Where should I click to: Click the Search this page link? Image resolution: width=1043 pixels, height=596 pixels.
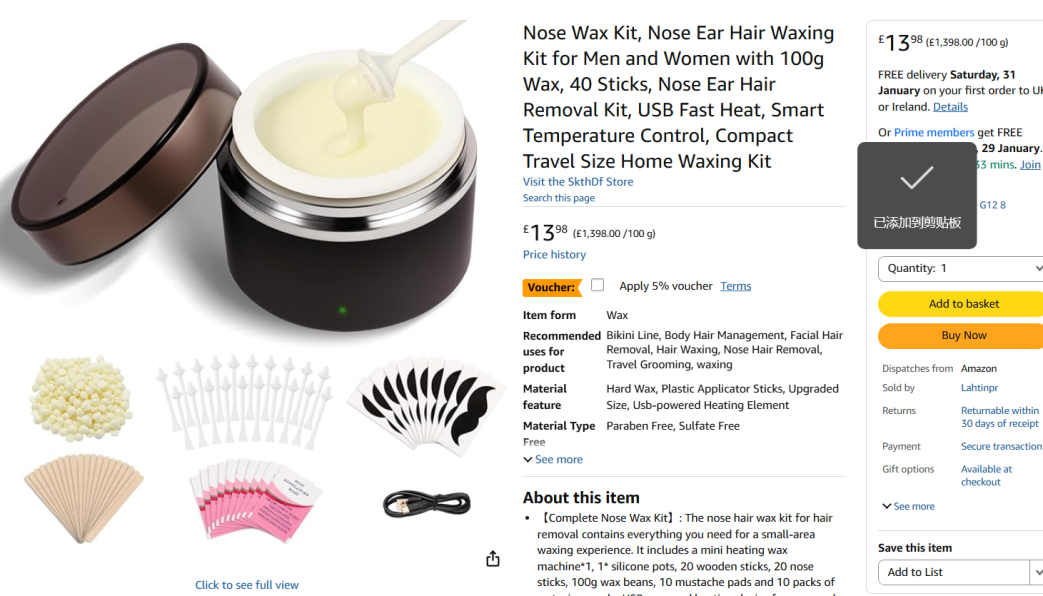tap(559, 198)
